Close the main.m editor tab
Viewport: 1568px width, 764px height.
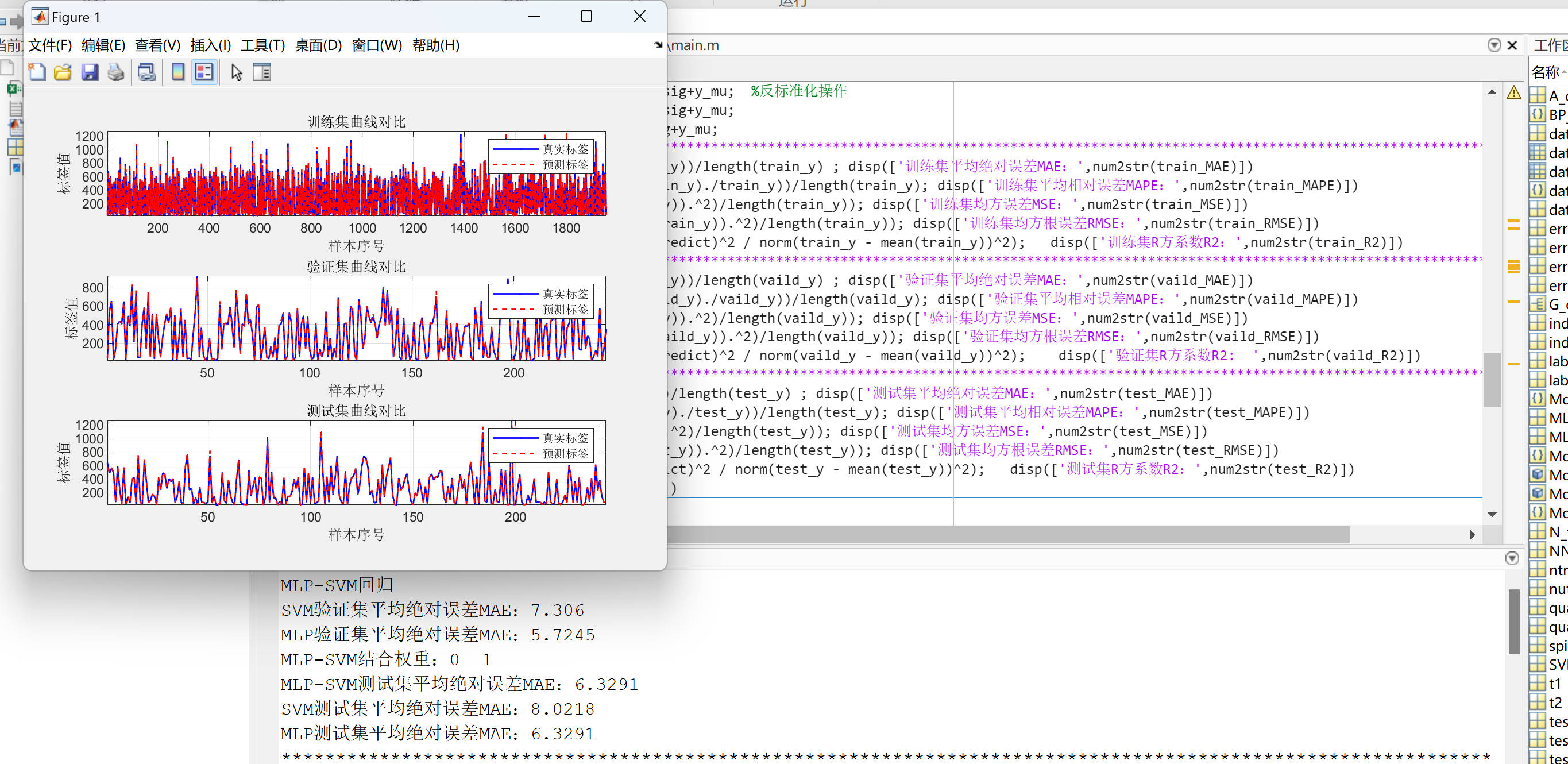(x=1512, y=45)
